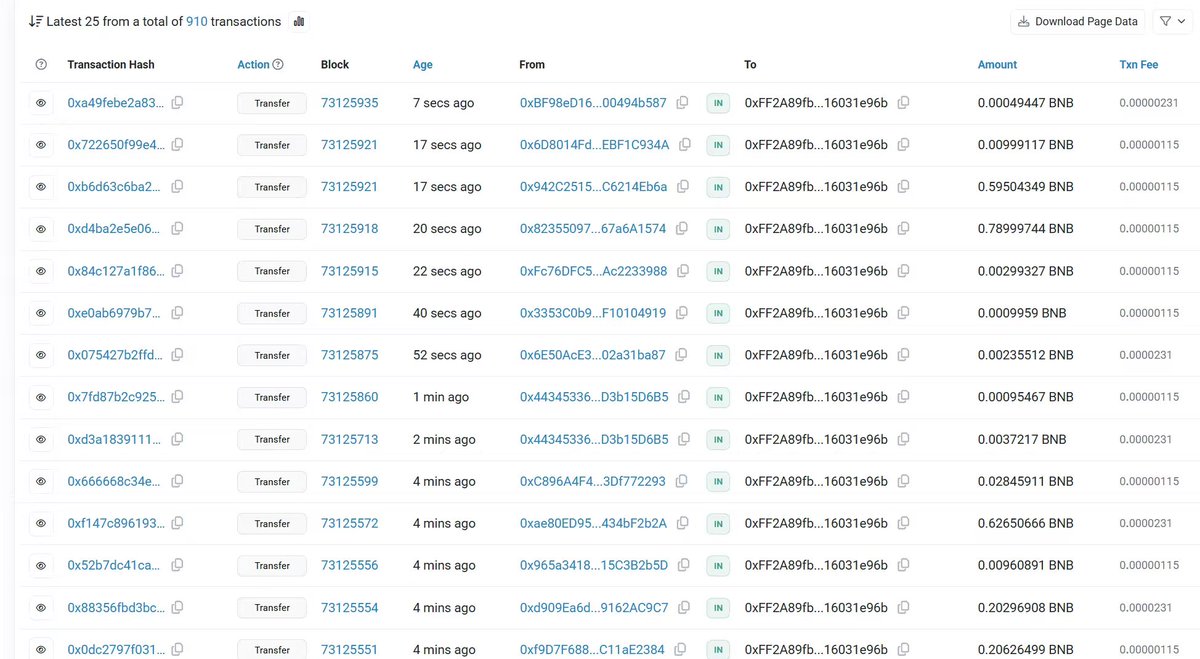Copy transaction hash 0x84c127a1f86
1200x659 pixels.
pos(177,271)
